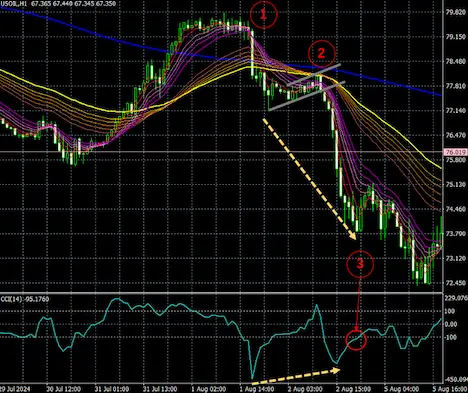This screenshot has width=468, height=393.
Task: Click the 1 Aug 14:00 time axis label
Action: pos(257,389)
